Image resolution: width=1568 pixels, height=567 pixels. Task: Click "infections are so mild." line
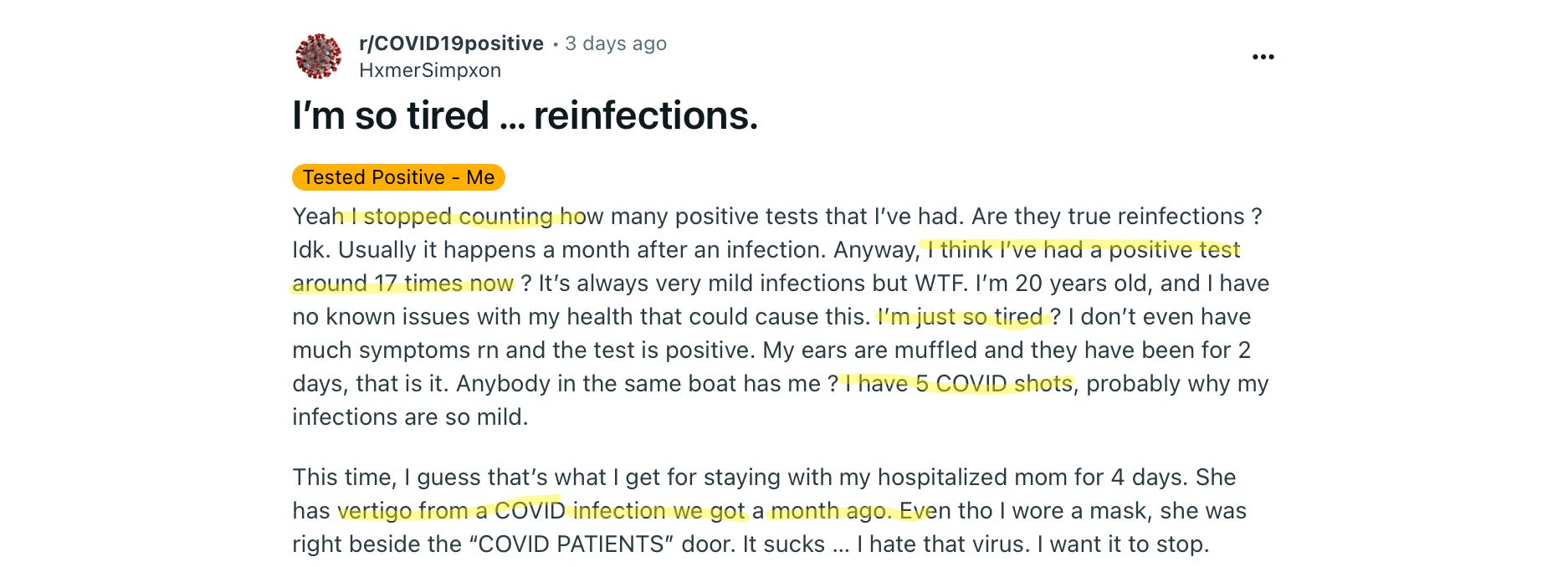410,417
